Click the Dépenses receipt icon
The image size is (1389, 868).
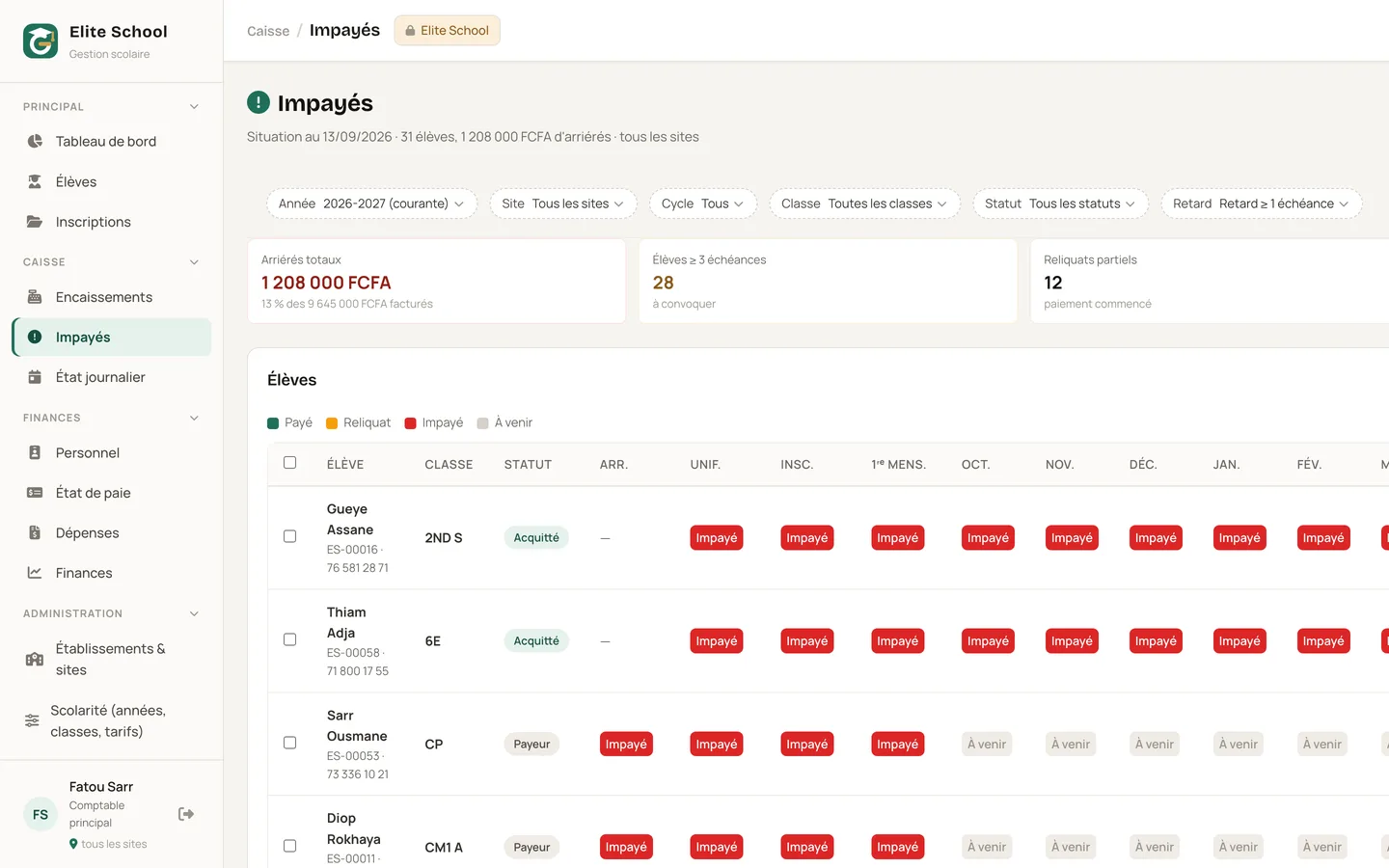coord(35,532)
